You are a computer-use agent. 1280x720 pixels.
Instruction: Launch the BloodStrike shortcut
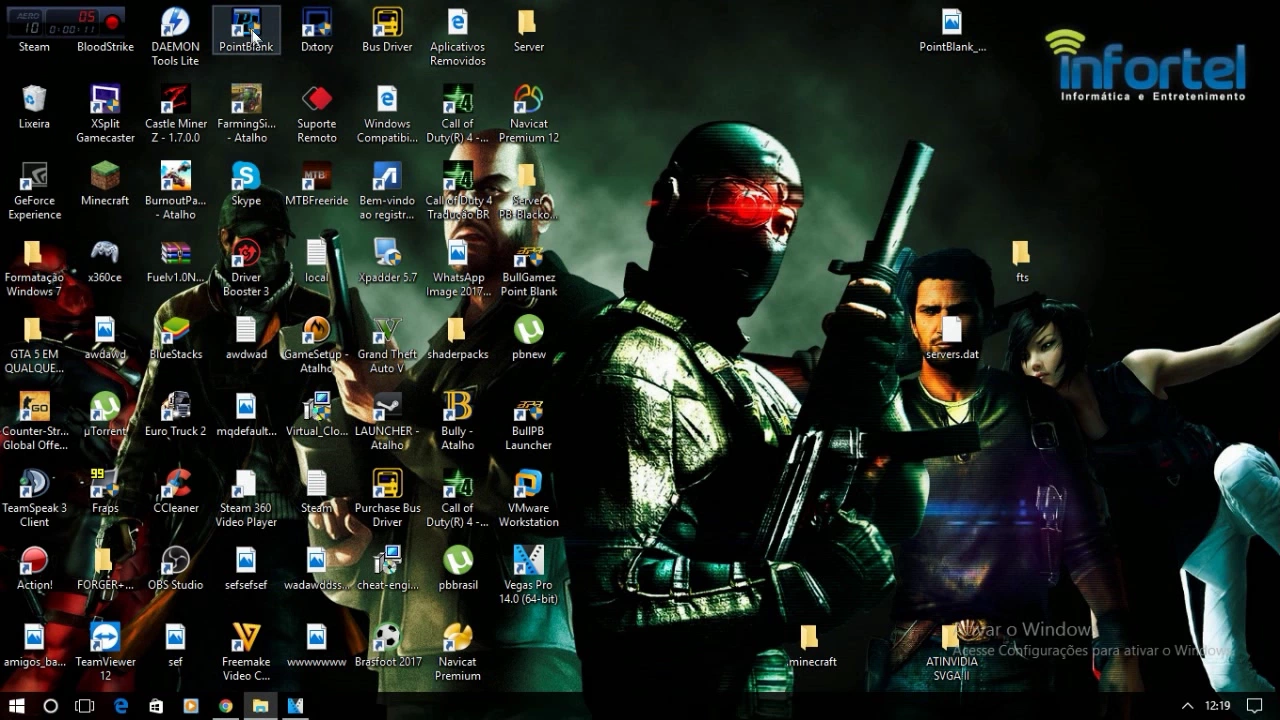(105, 31)
